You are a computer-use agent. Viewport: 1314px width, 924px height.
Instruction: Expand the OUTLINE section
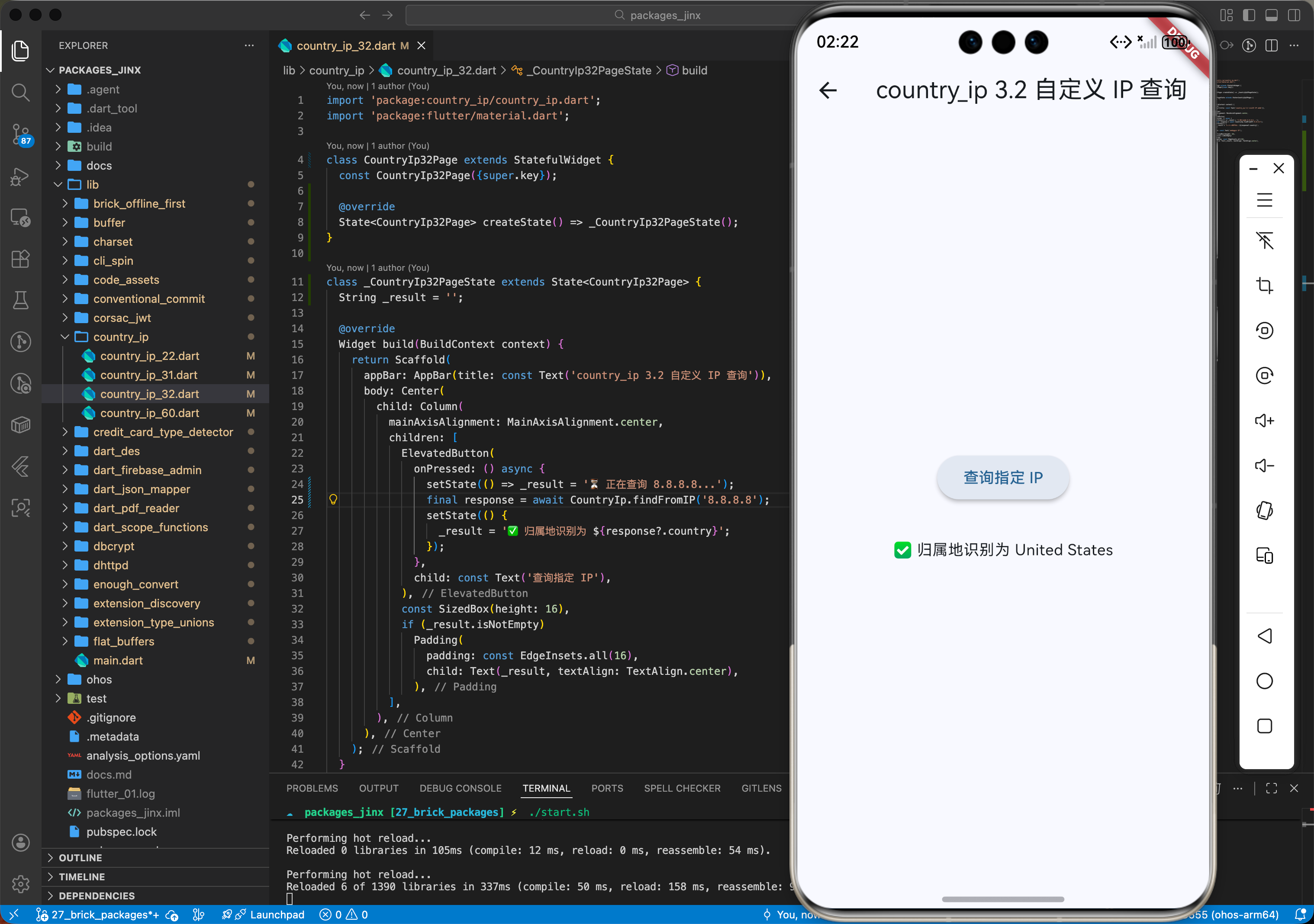(x=80, y=858)
